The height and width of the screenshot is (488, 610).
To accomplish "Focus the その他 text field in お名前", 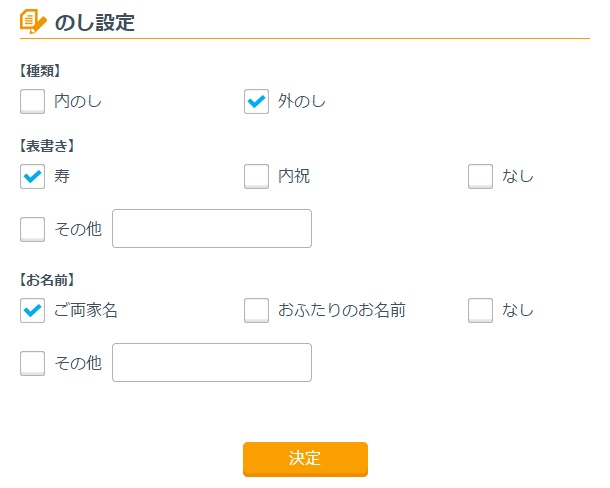I will [212, 363].
